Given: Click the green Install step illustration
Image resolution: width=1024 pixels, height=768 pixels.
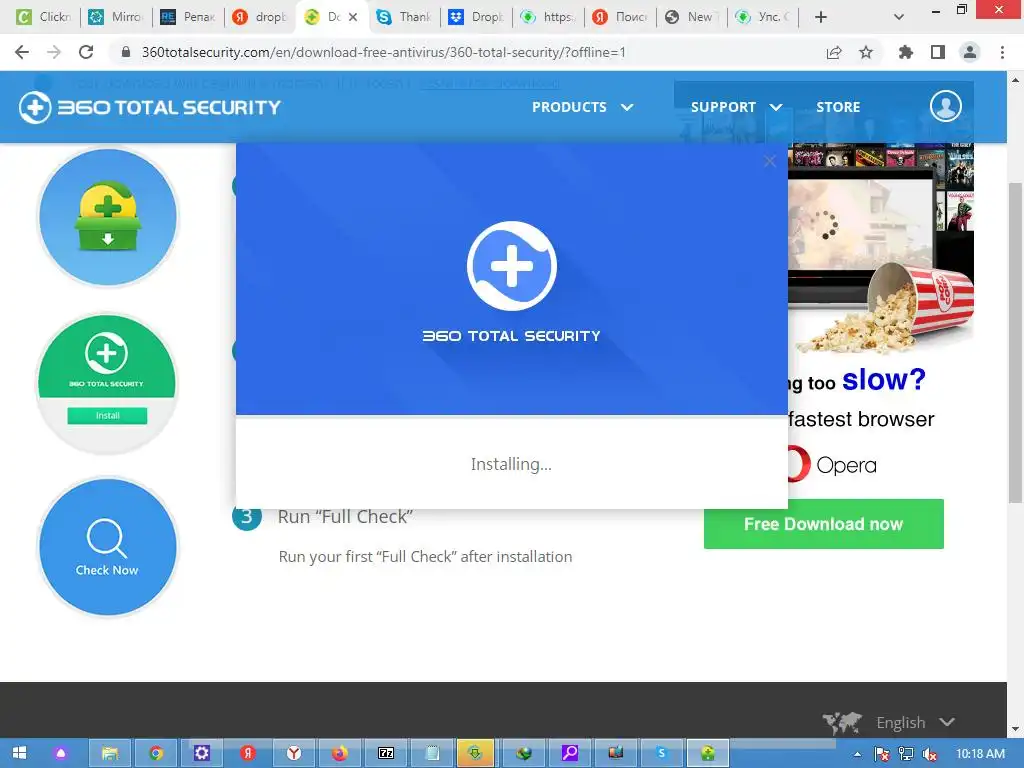Looking at the screenshot, I should pos(107,383).
